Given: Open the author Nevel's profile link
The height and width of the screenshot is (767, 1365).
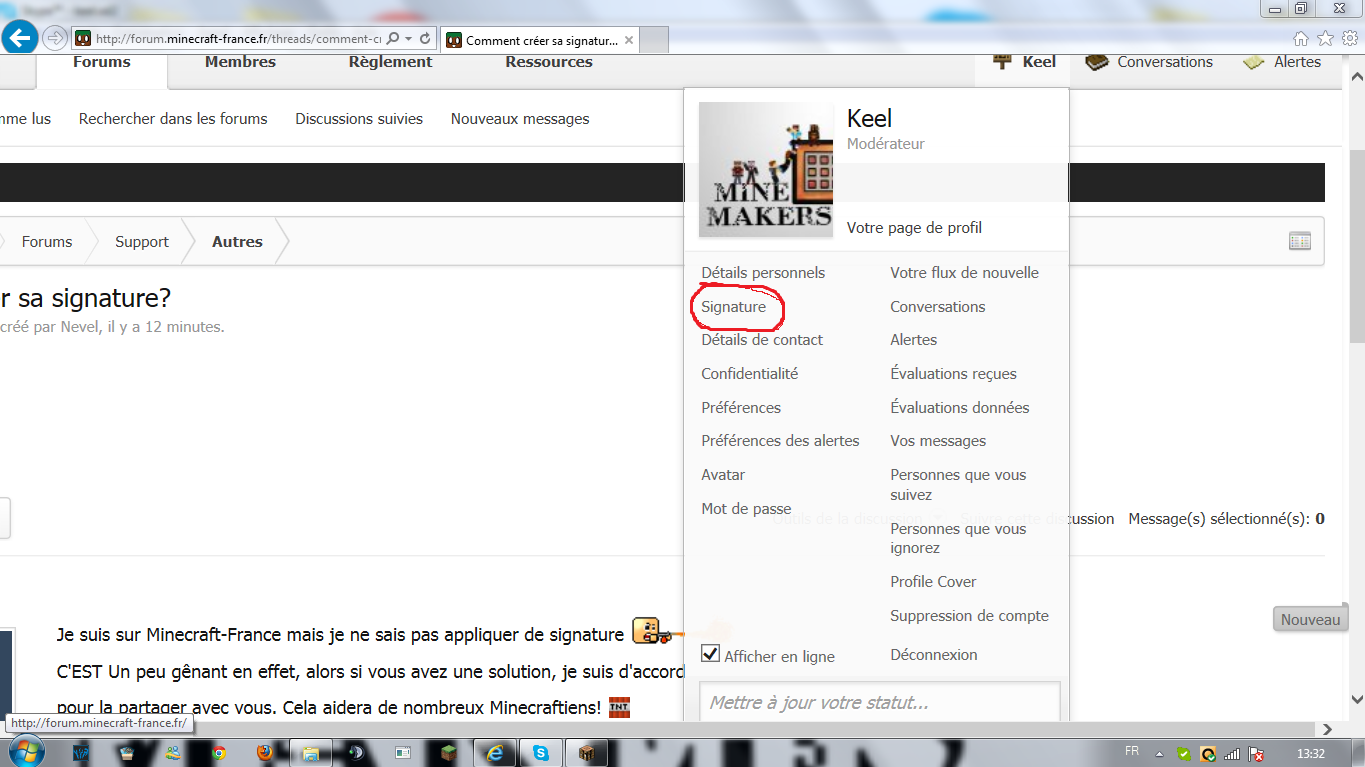Looking at the screenshot, I should point(80,327).
